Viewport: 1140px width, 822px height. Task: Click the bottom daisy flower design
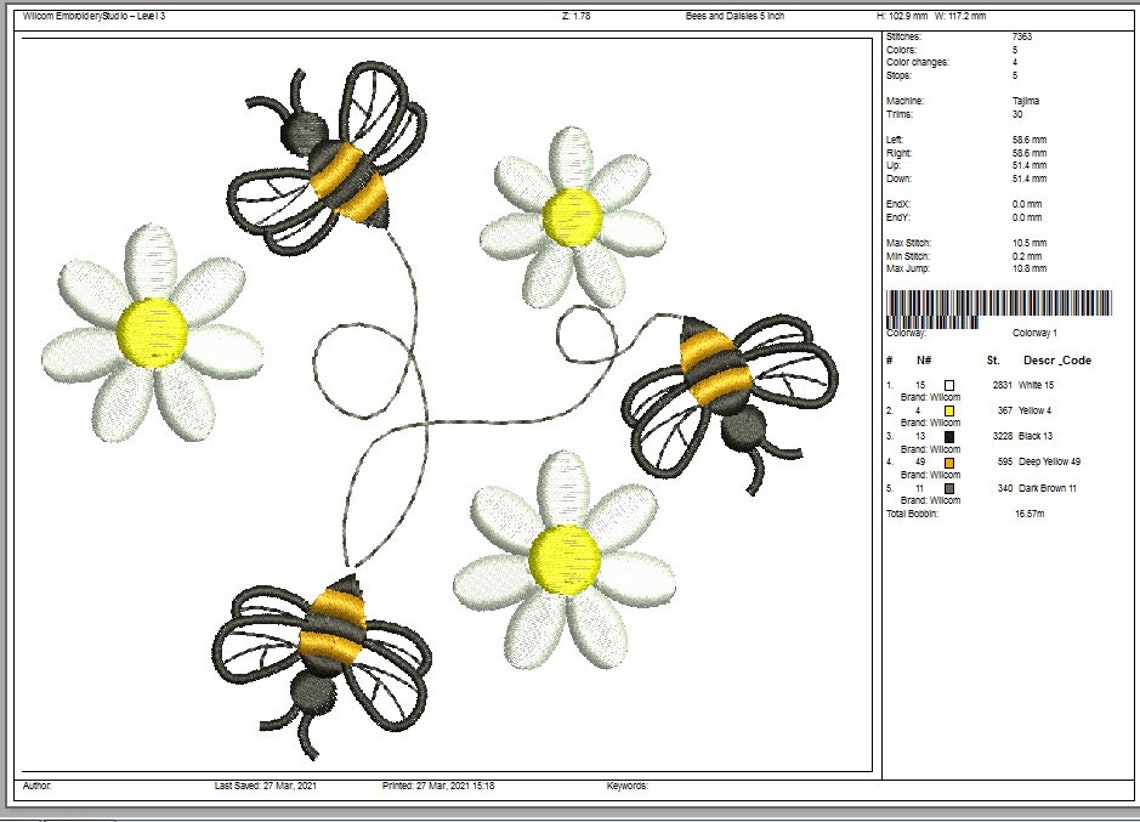pyautogui.click(x=565, y=560)
